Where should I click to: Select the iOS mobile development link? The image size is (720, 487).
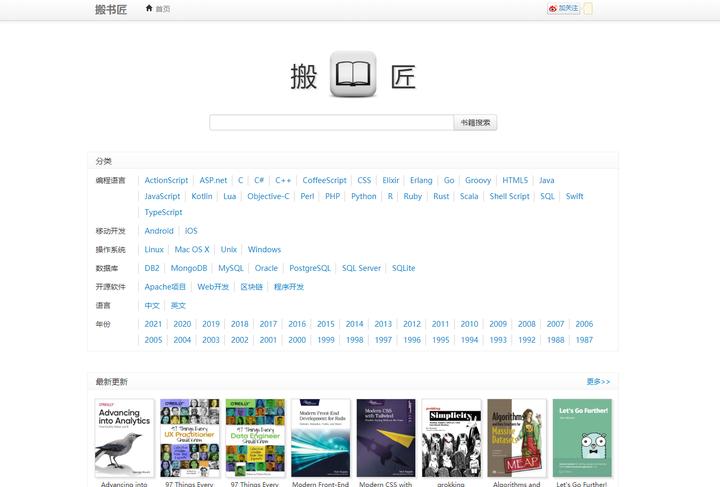pyautogui.click(x=191, y=231)
